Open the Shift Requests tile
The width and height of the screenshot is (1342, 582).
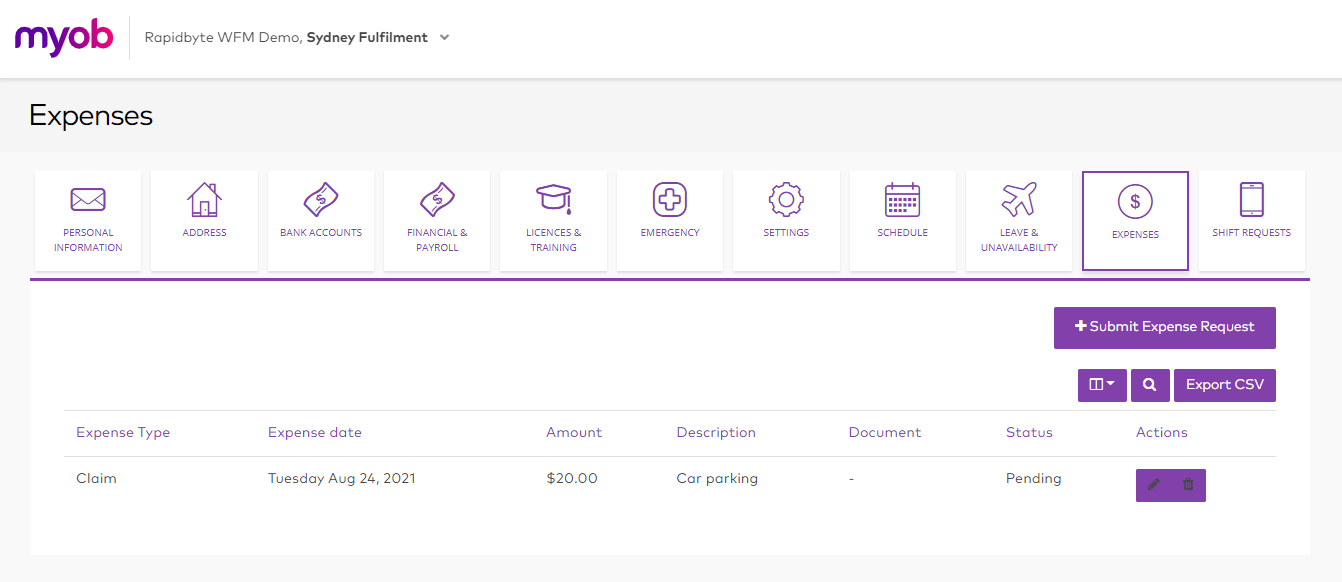point(1251,220)
